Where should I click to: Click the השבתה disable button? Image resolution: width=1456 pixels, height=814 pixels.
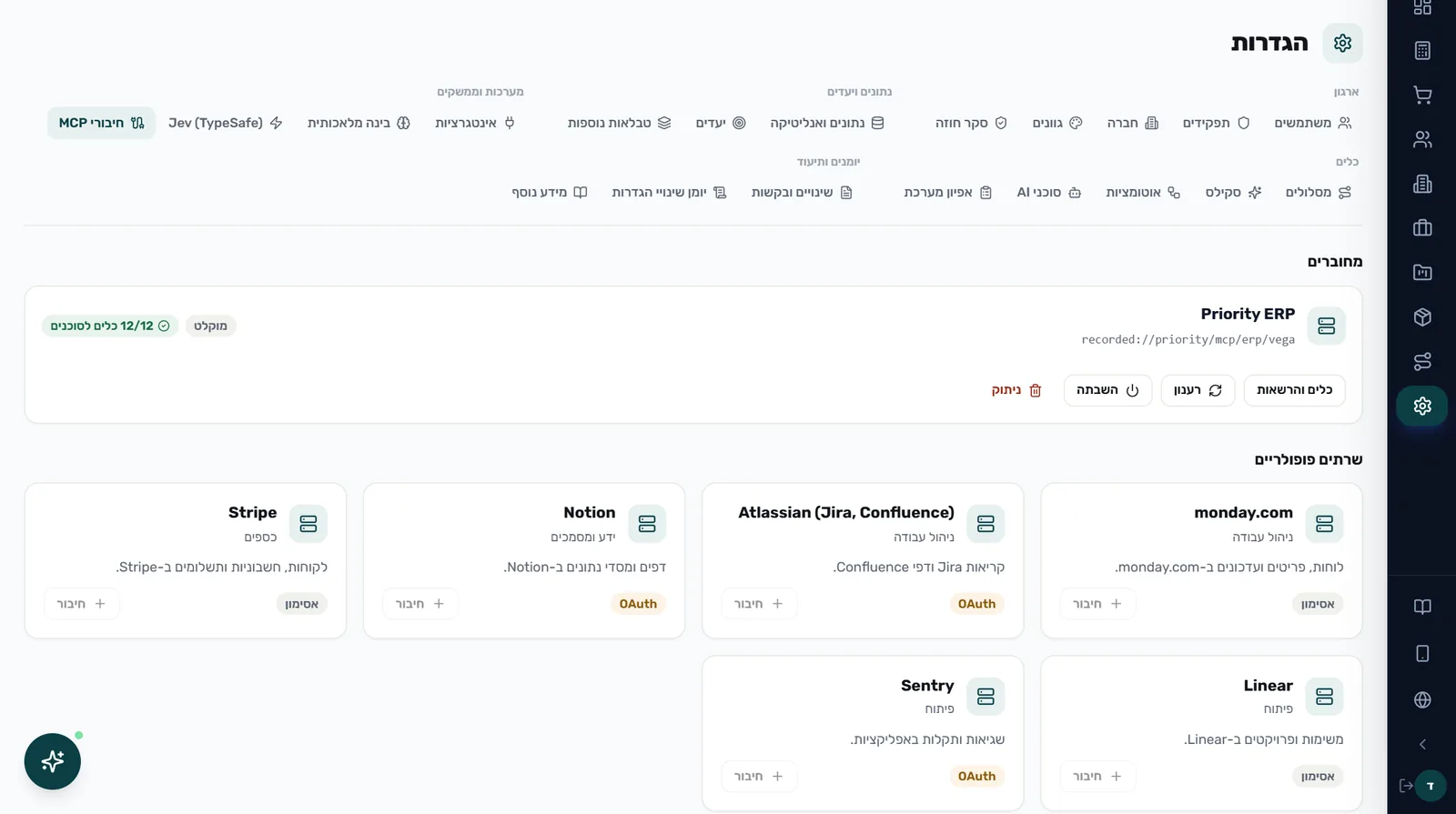1107,390
